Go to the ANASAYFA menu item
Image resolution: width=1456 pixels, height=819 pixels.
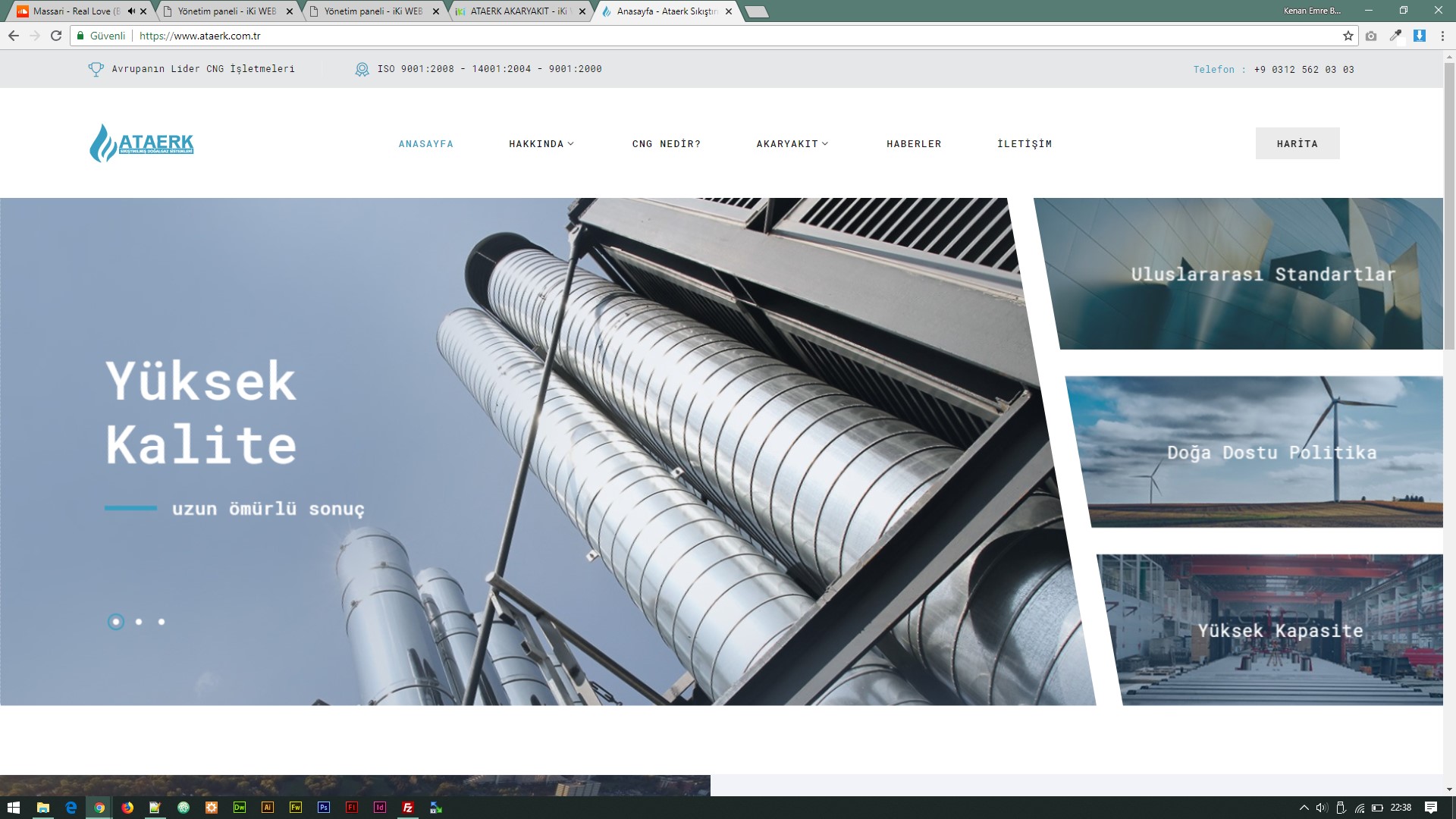[x=426, y=143]
